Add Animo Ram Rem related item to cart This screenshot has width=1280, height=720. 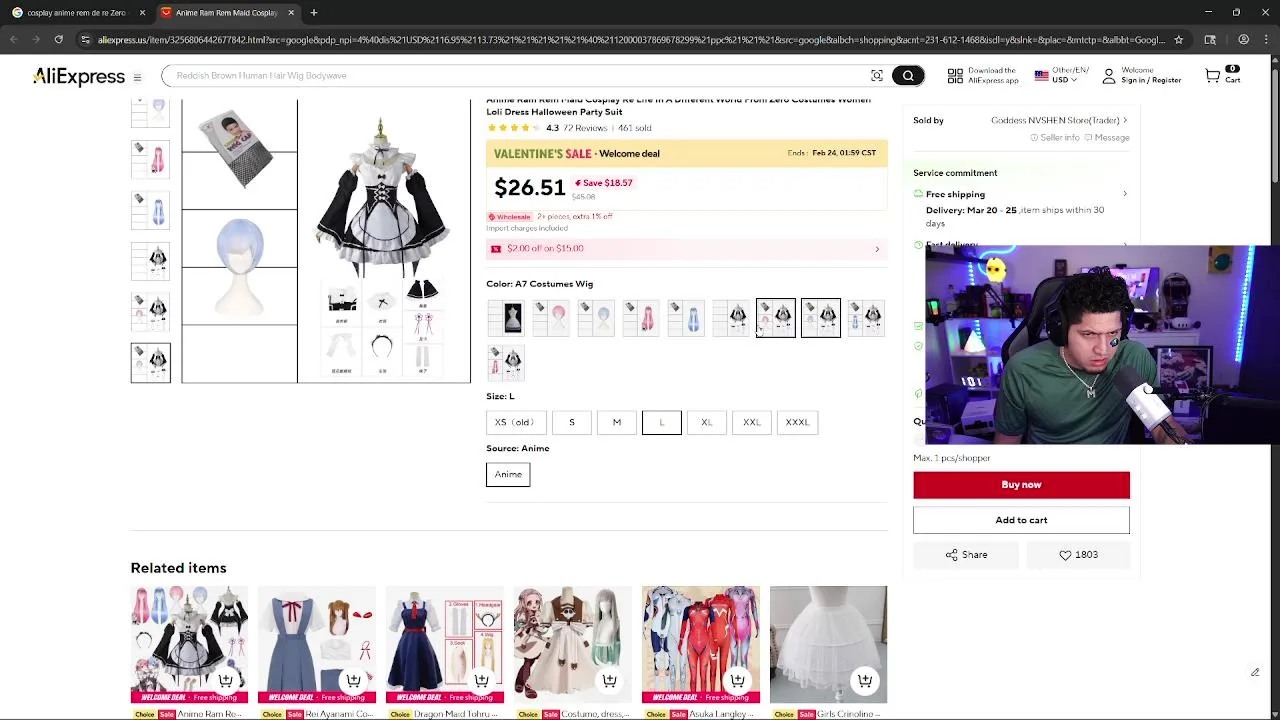(x=225, y=681)
